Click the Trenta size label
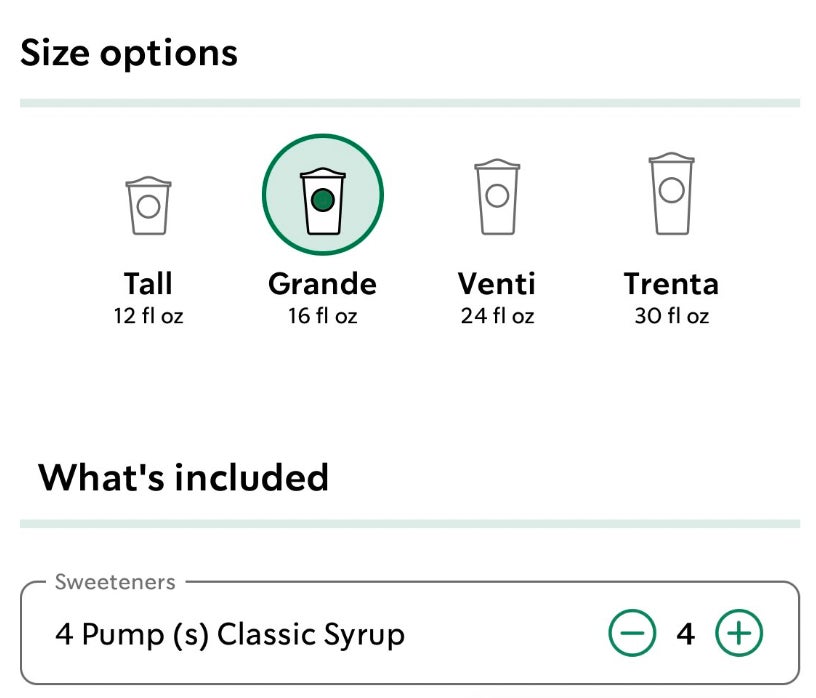Image resolution: width=816 pixels, height=698 pixels. pos(670,284)
